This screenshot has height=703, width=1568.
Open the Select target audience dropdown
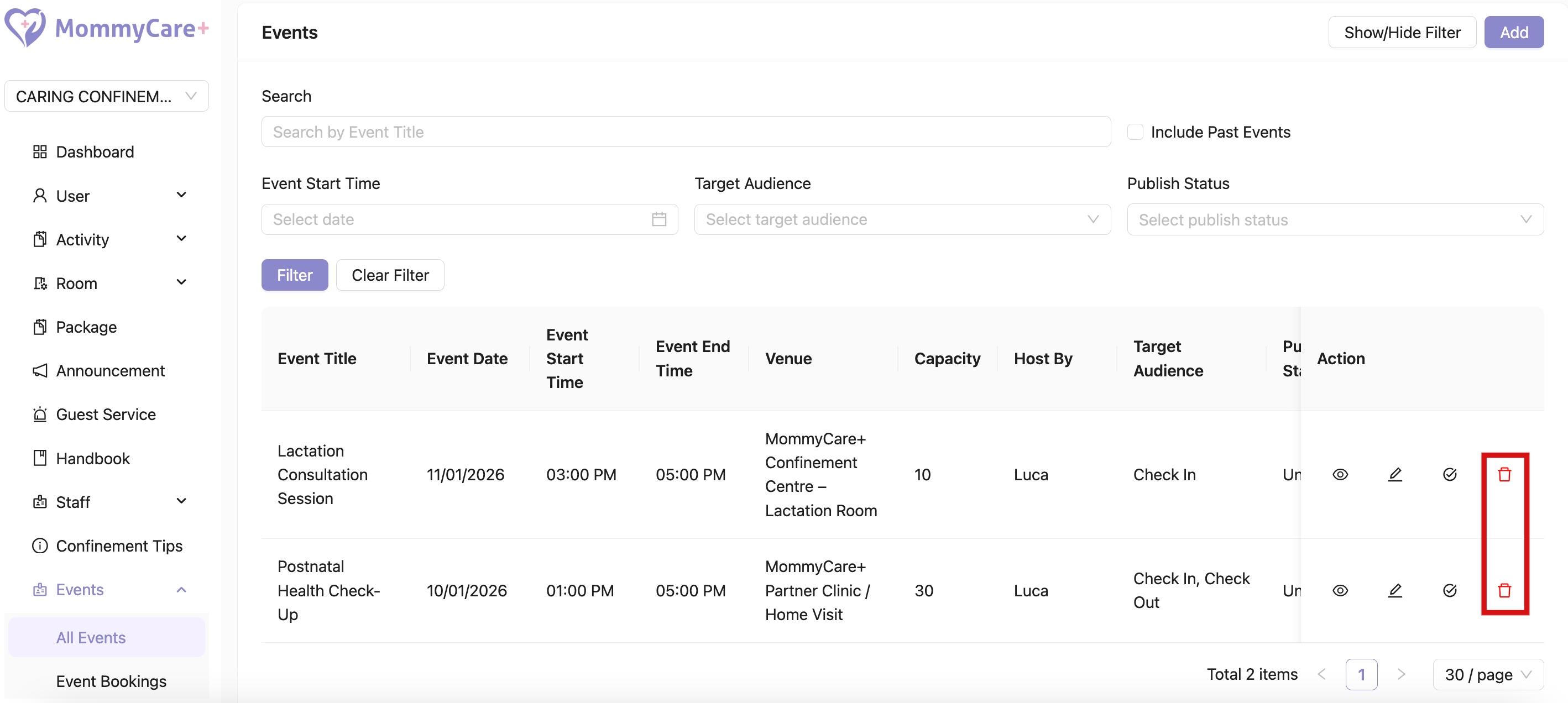[902, 219]
